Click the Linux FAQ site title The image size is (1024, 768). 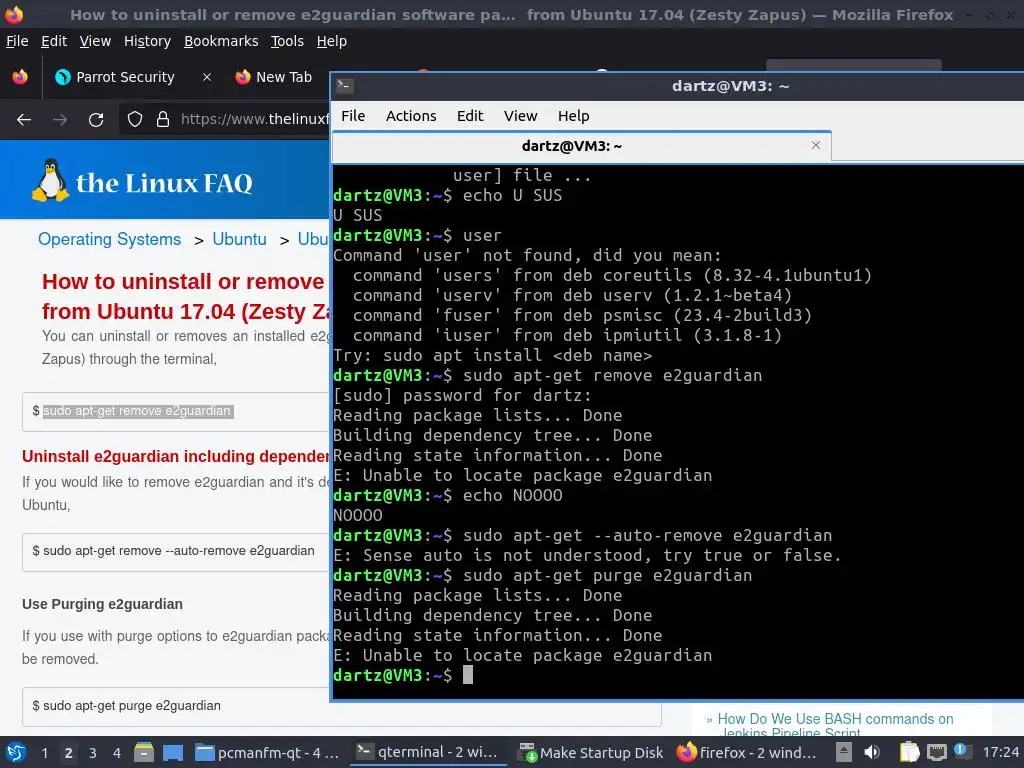coord(164,183)
